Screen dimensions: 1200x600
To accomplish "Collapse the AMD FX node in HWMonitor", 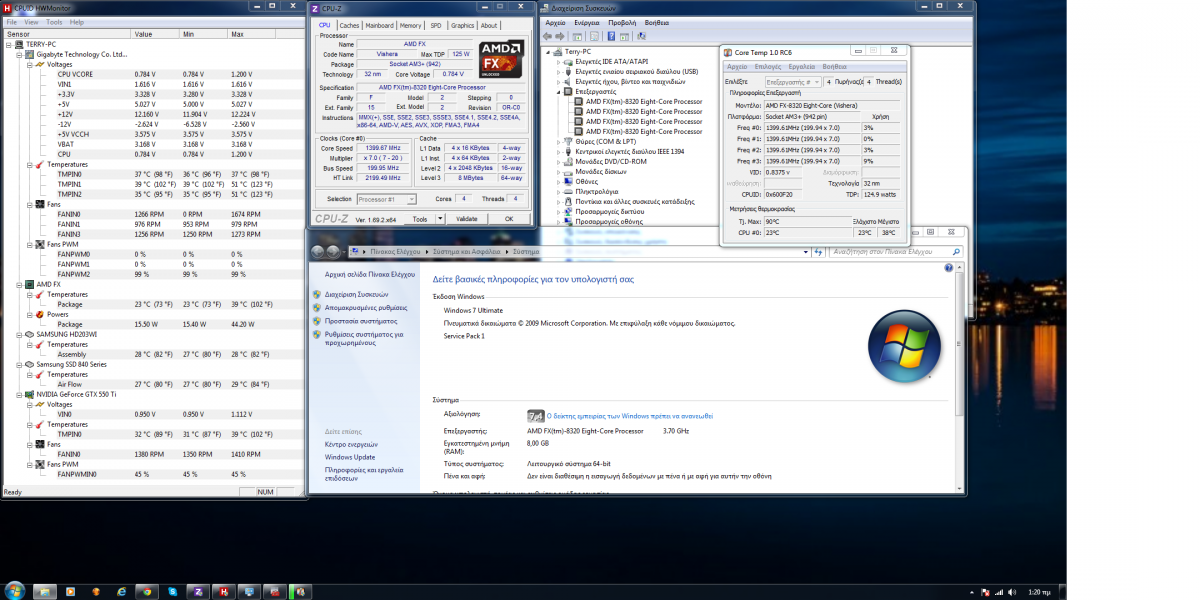I will pyautogui.click(x=19, y=284).
